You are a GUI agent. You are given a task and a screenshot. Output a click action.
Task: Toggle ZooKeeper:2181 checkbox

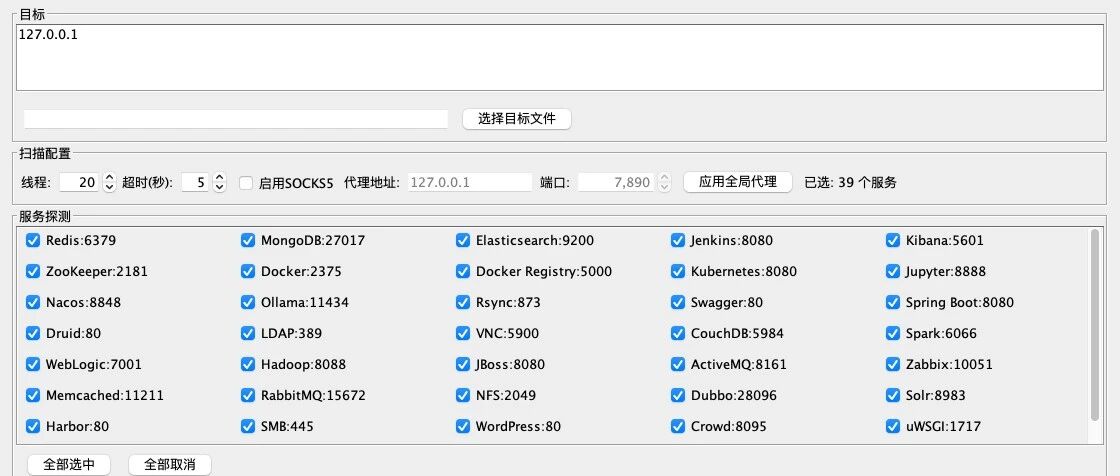coord(33,272)
